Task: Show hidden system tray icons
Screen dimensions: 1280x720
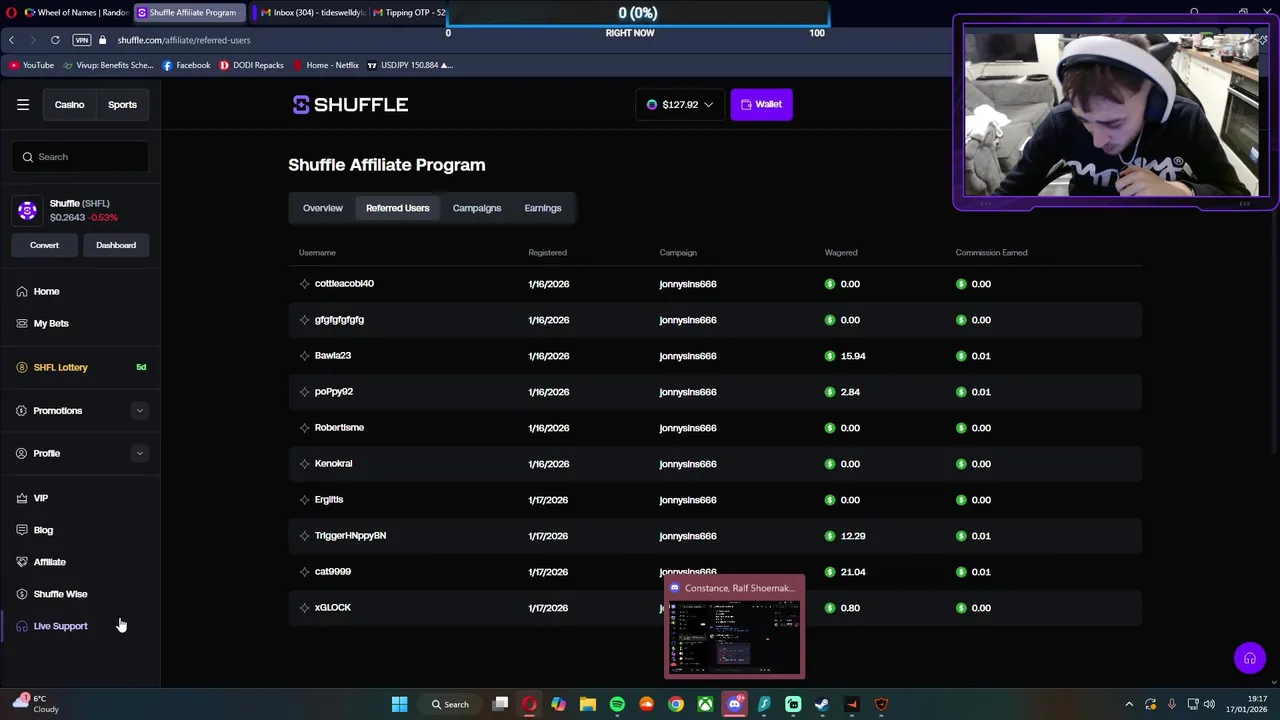Action: (x=1129, y=704)
